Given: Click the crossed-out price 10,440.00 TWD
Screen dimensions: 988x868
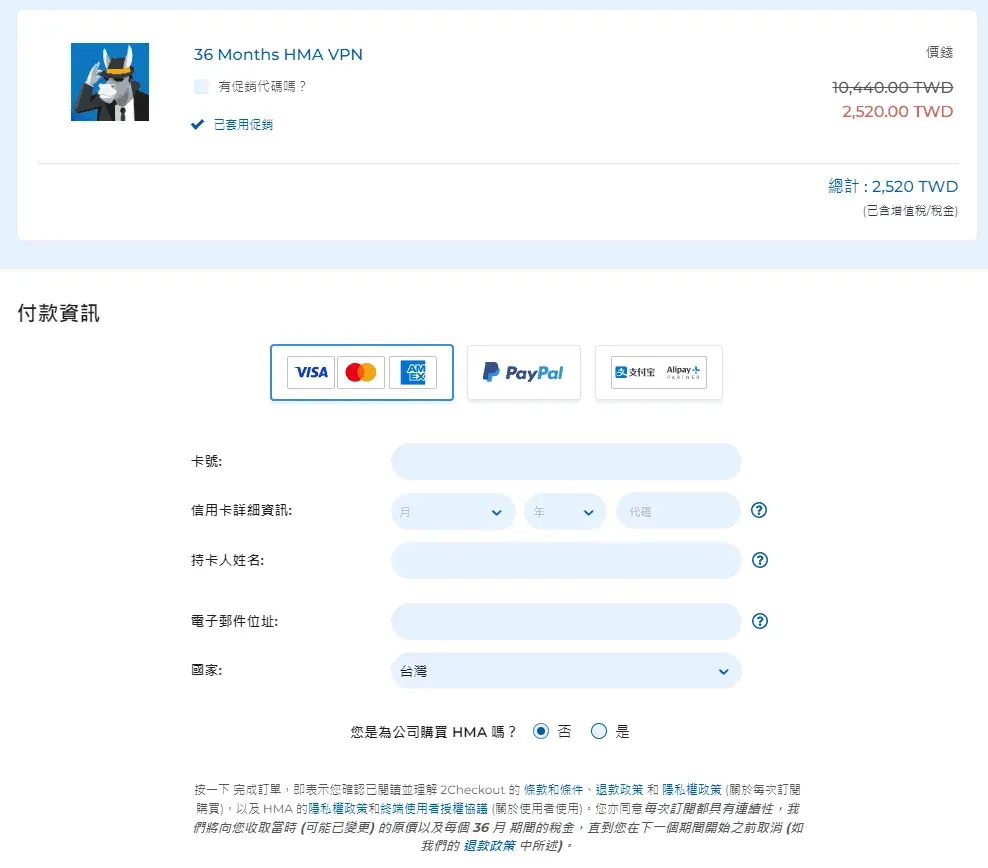Looking at the screenshot, I should click(x=892, y=88).
